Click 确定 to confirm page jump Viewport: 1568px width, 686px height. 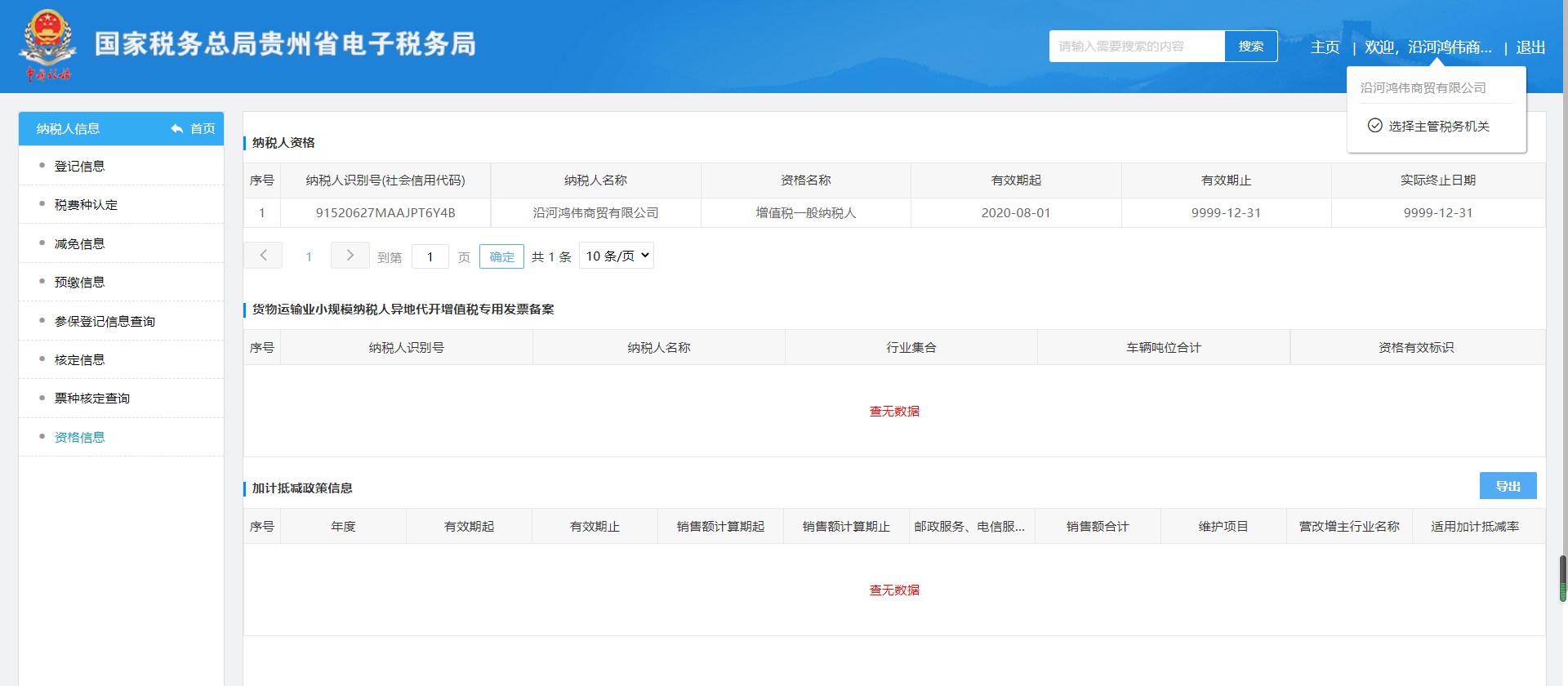click(501, 256)
